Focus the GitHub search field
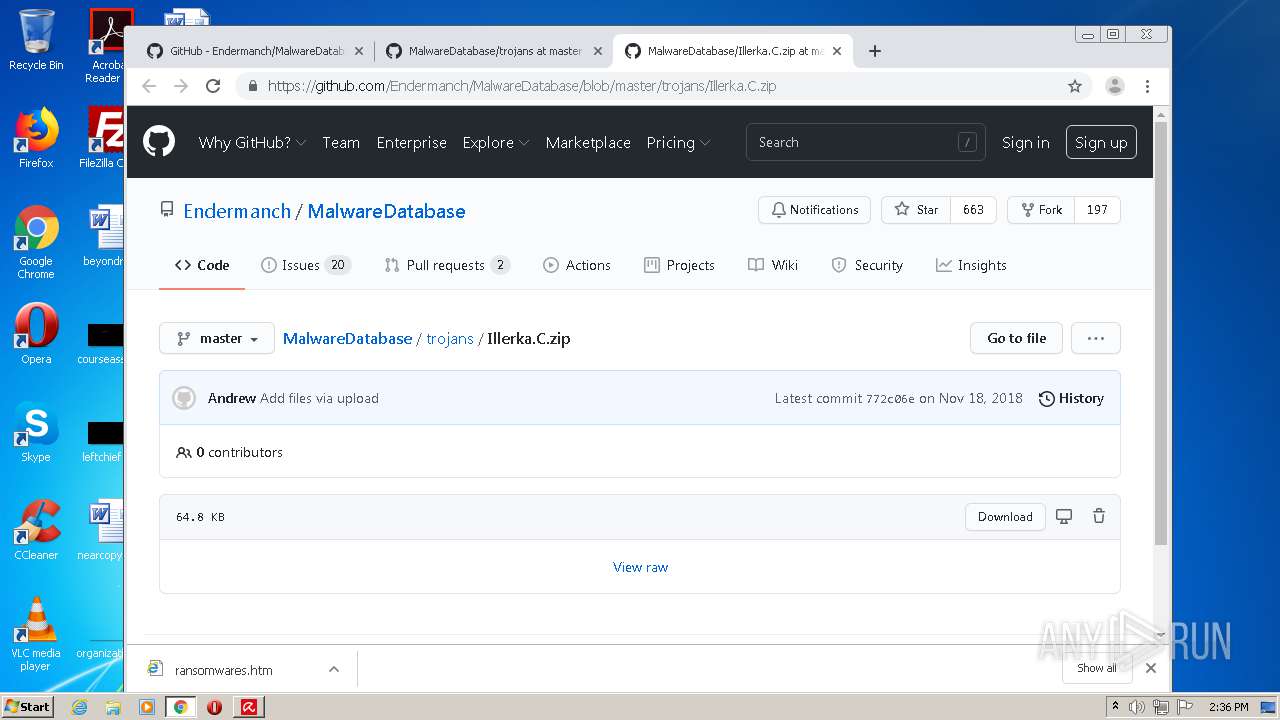The height and width of the screenshot is (720, 1280). (865, 142)
